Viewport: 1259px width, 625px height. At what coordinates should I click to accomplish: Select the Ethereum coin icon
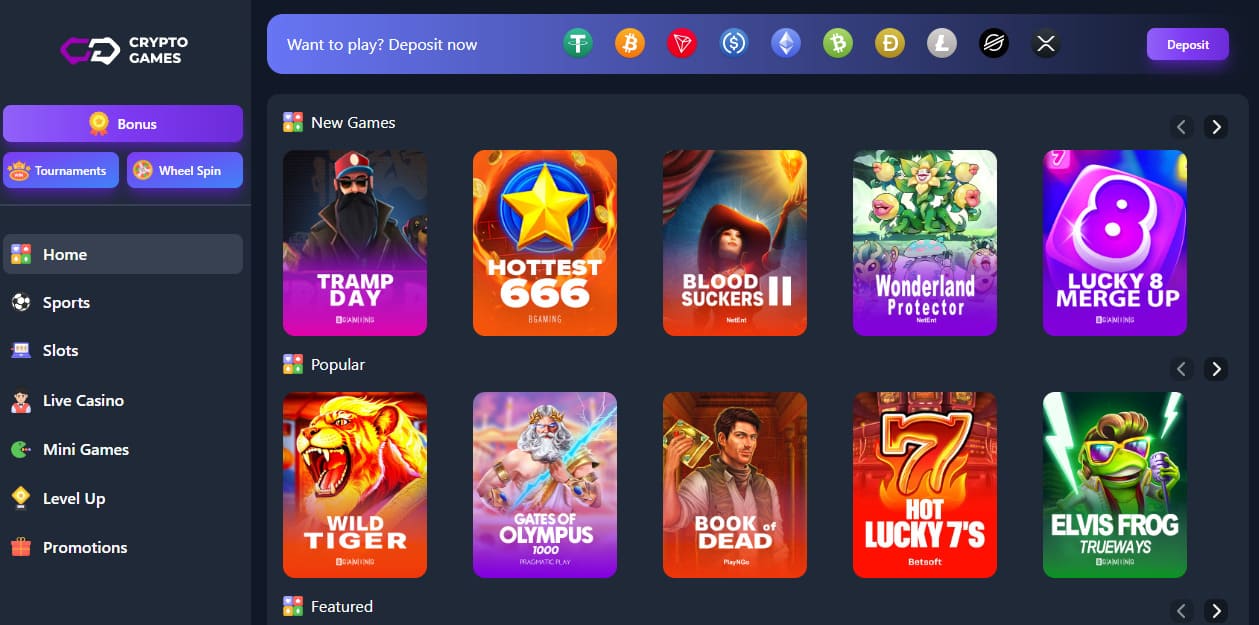pos(785,43)
